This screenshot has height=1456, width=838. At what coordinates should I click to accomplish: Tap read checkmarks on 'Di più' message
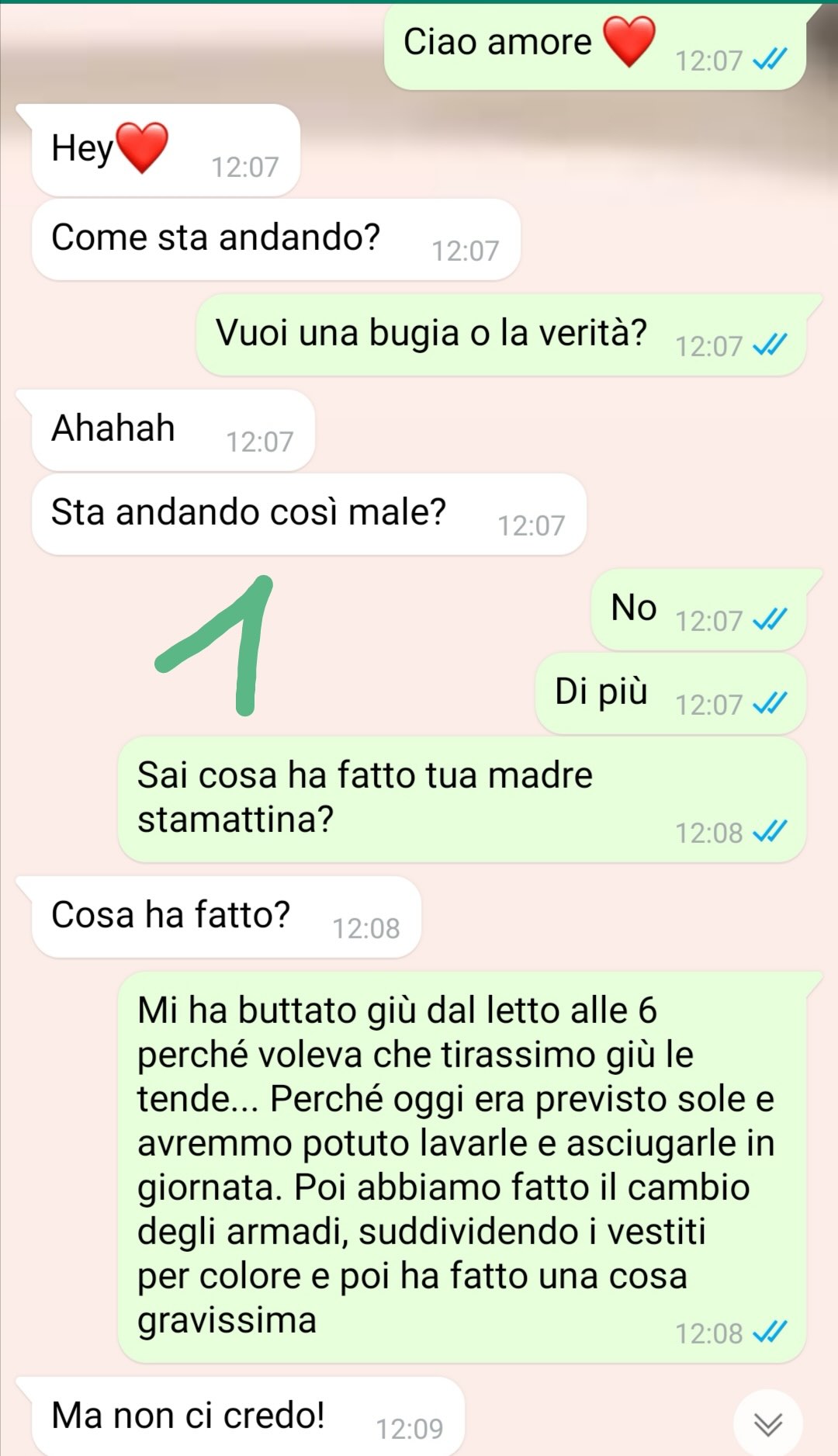tap(770, 703)
